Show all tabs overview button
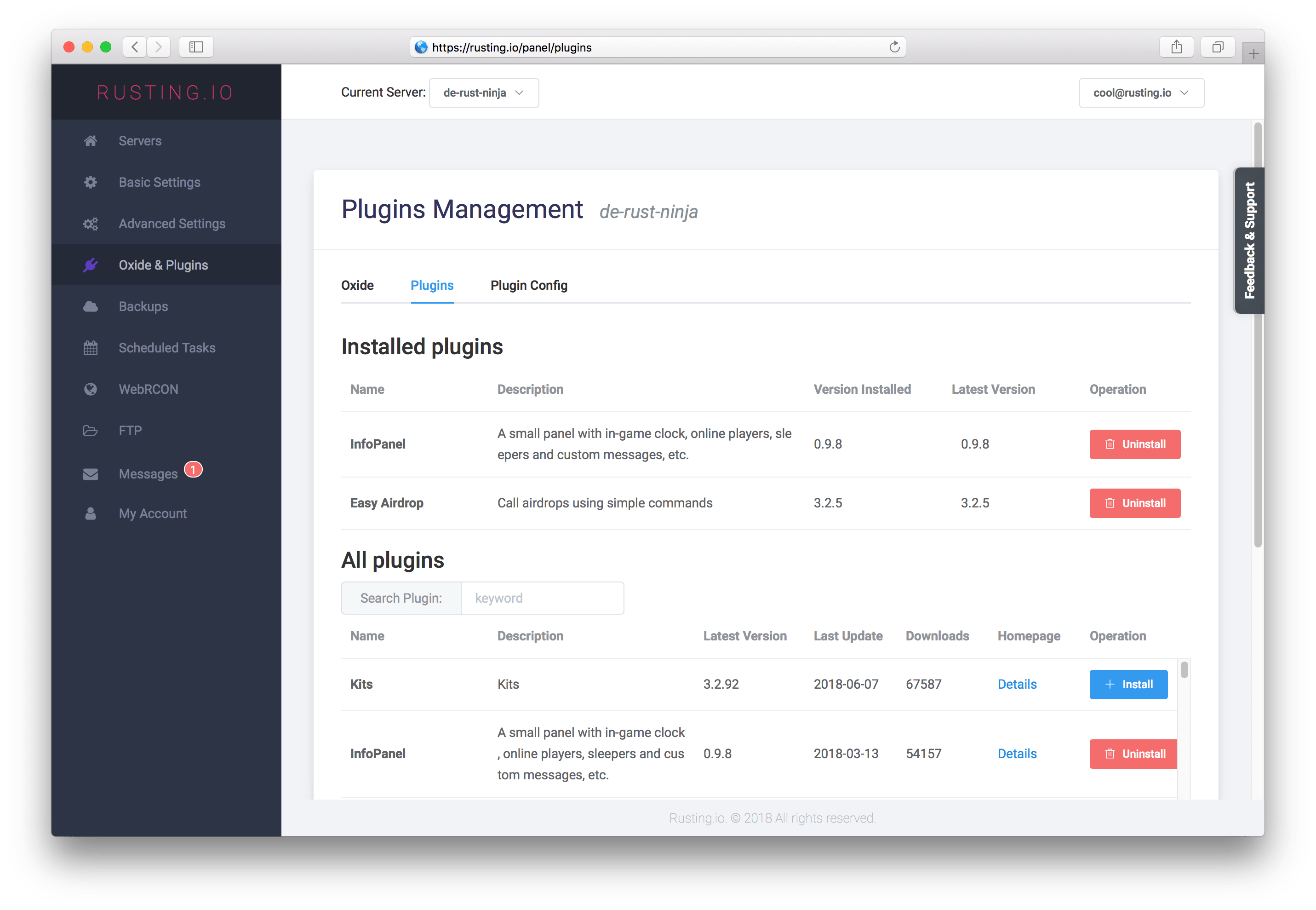 pyautogui.click(x=1218, y=47)
